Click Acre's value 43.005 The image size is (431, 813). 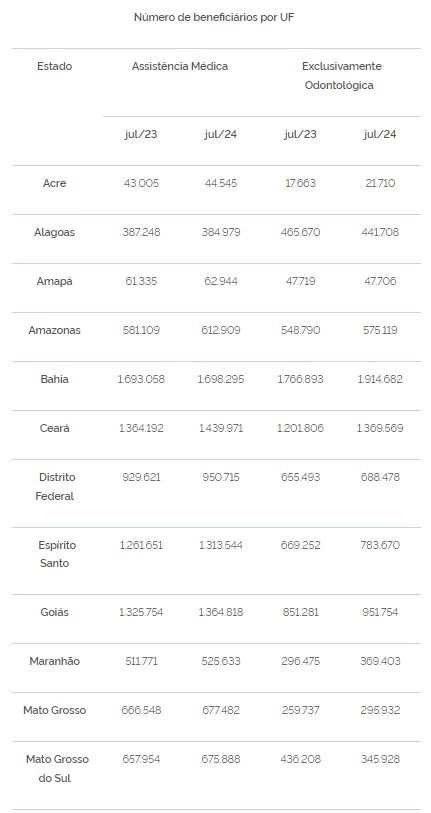coord(142,184)
